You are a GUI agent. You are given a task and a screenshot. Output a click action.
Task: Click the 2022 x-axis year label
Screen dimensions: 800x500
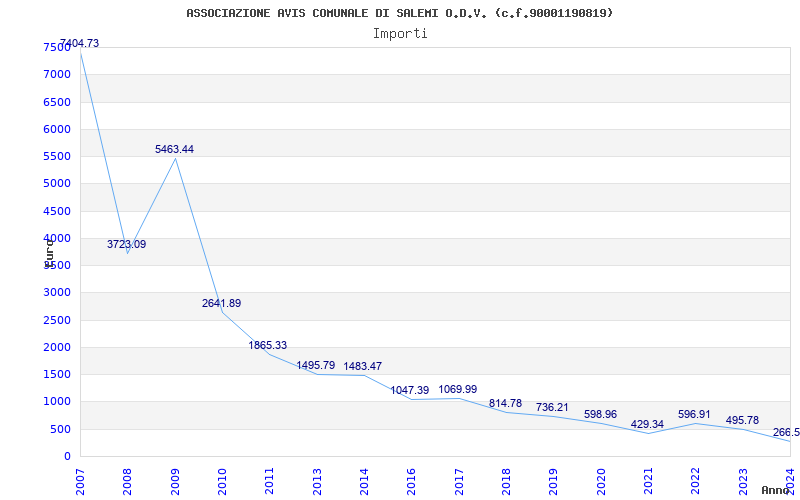(x=695, y=481)
